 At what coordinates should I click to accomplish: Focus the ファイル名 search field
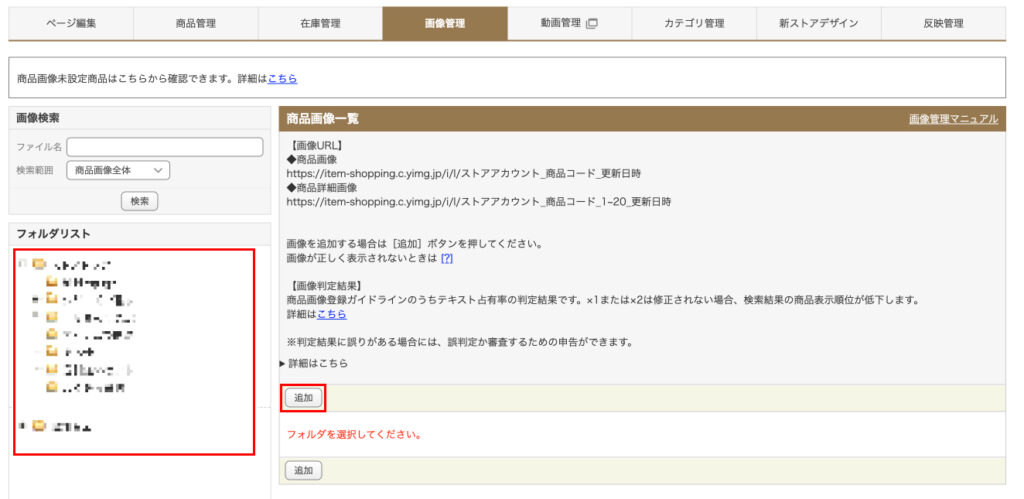click(x=165, y=147)
